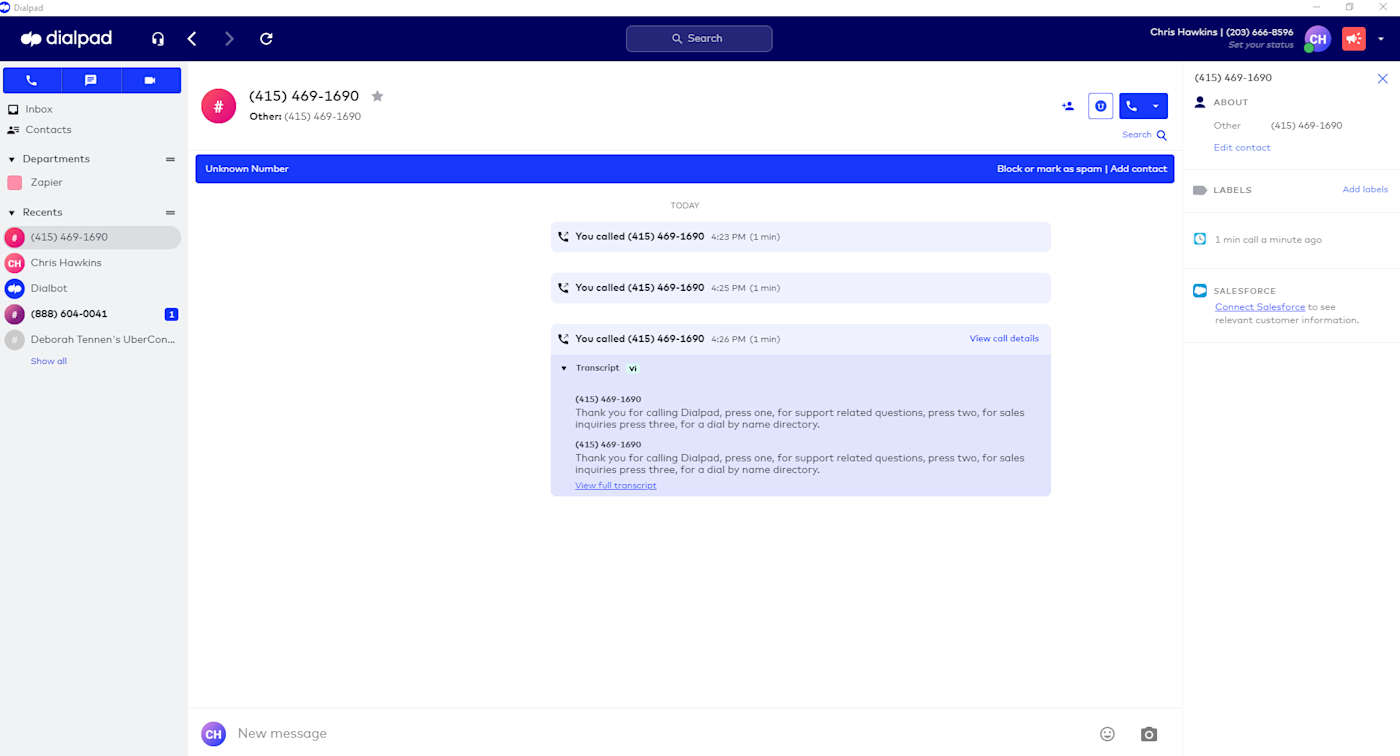
Task: Collapse the Transcript section
Action: [564, 368]
